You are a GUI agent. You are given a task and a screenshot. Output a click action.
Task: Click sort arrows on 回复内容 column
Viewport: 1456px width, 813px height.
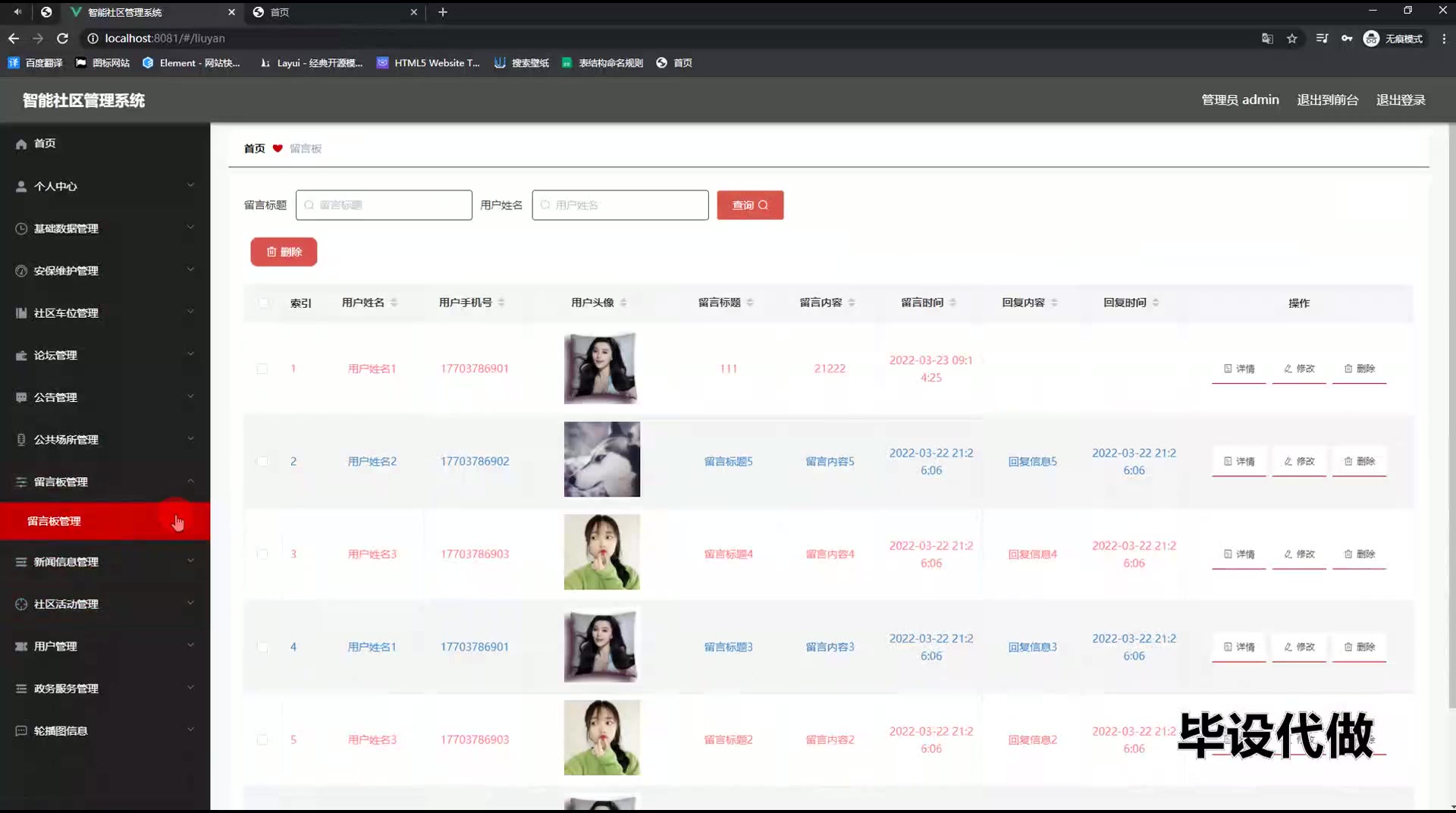tap(1054, 303)
